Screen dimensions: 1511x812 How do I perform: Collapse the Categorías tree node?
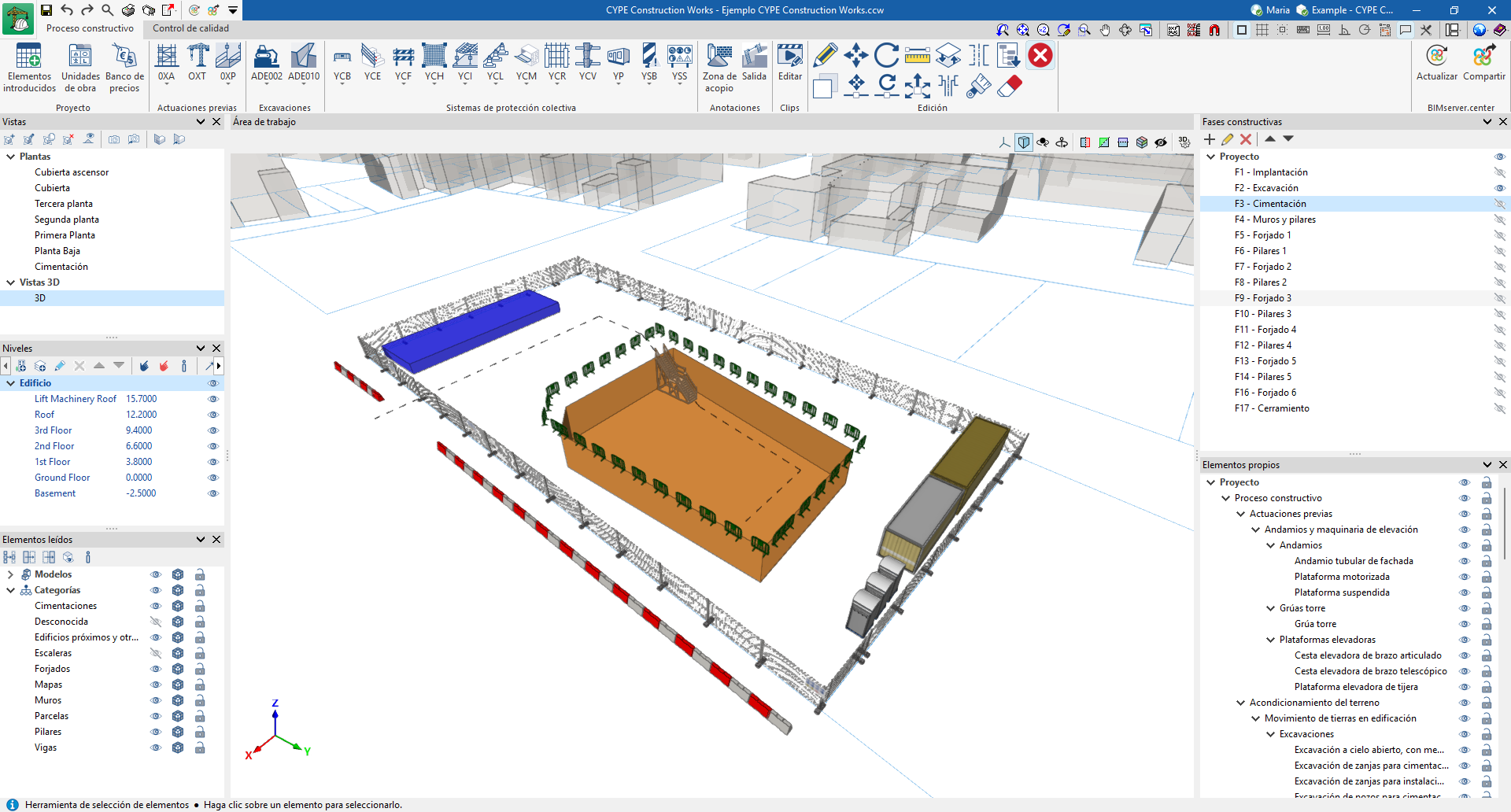pos(11,590)
